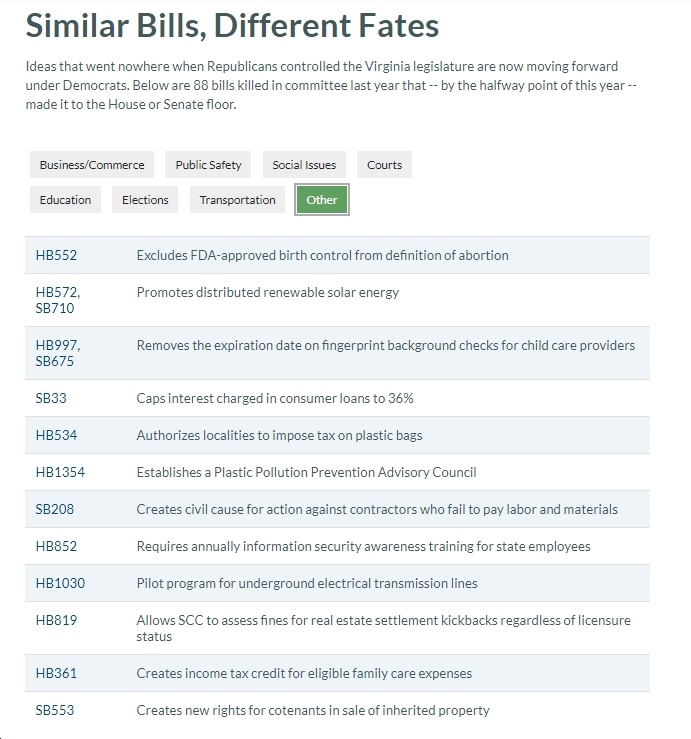Click HB1030 transmission lines bill

60,583
